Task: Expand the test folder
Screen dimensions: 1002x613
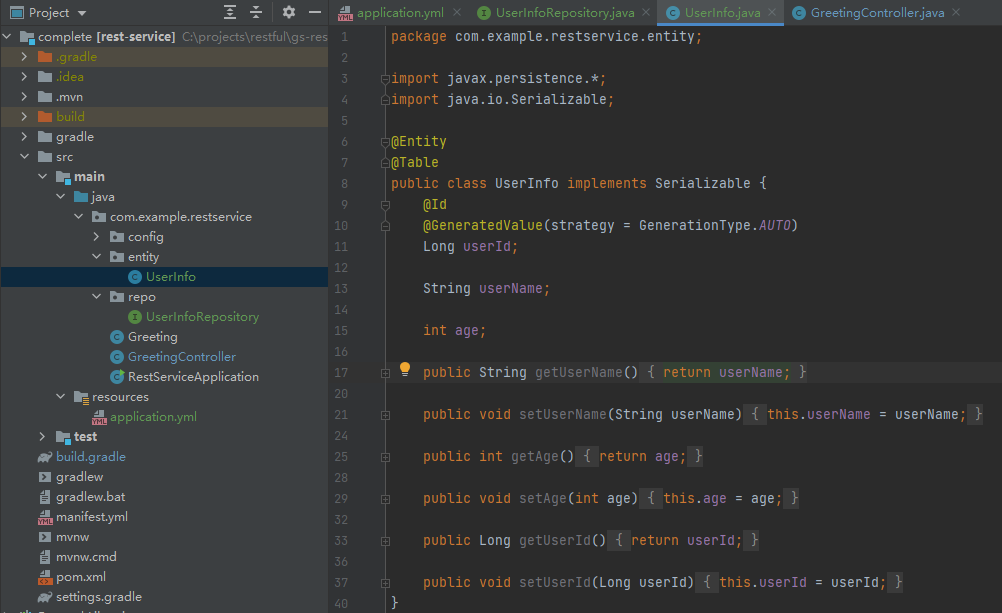Action: (x=42, y=437)
